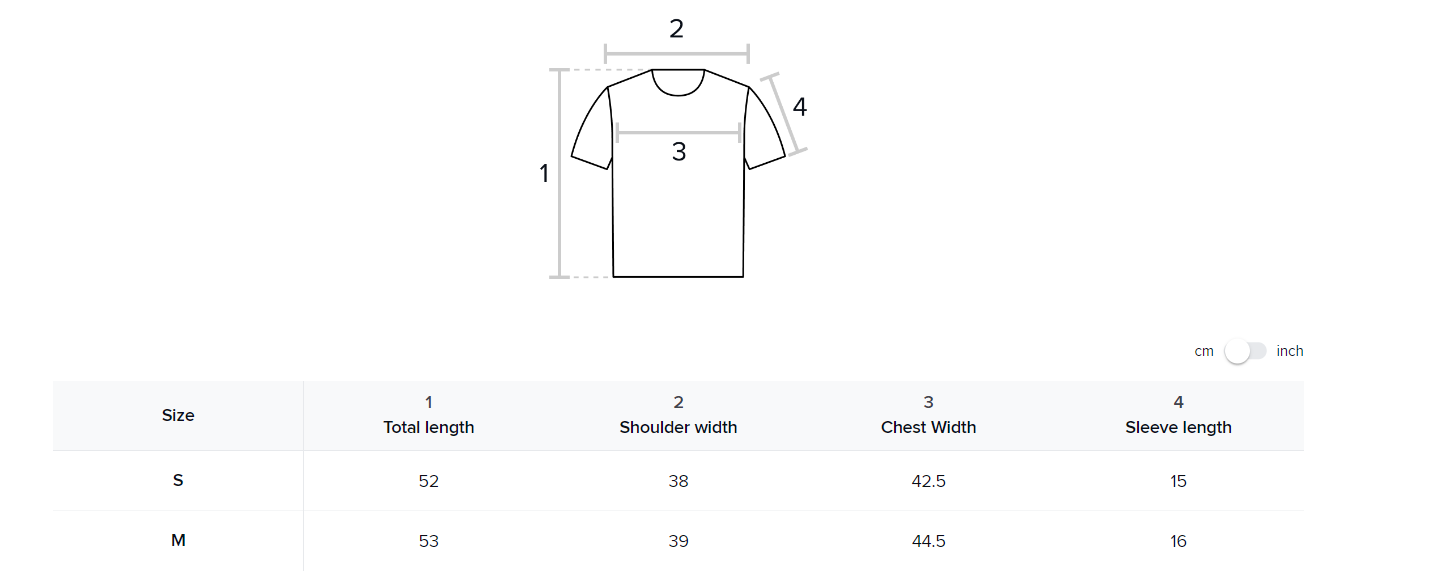Click the 'cm' unit label
The image size is (1450, 583).
point(1204,351)
